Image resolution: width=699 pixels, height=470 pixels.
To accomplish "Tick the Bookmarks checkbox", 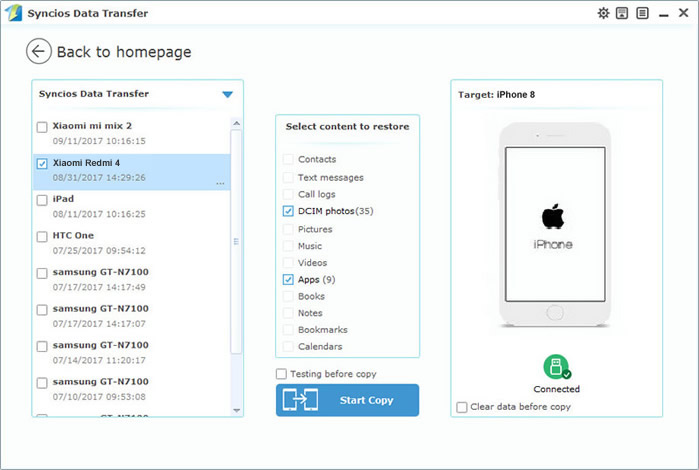I will (288, 330).
